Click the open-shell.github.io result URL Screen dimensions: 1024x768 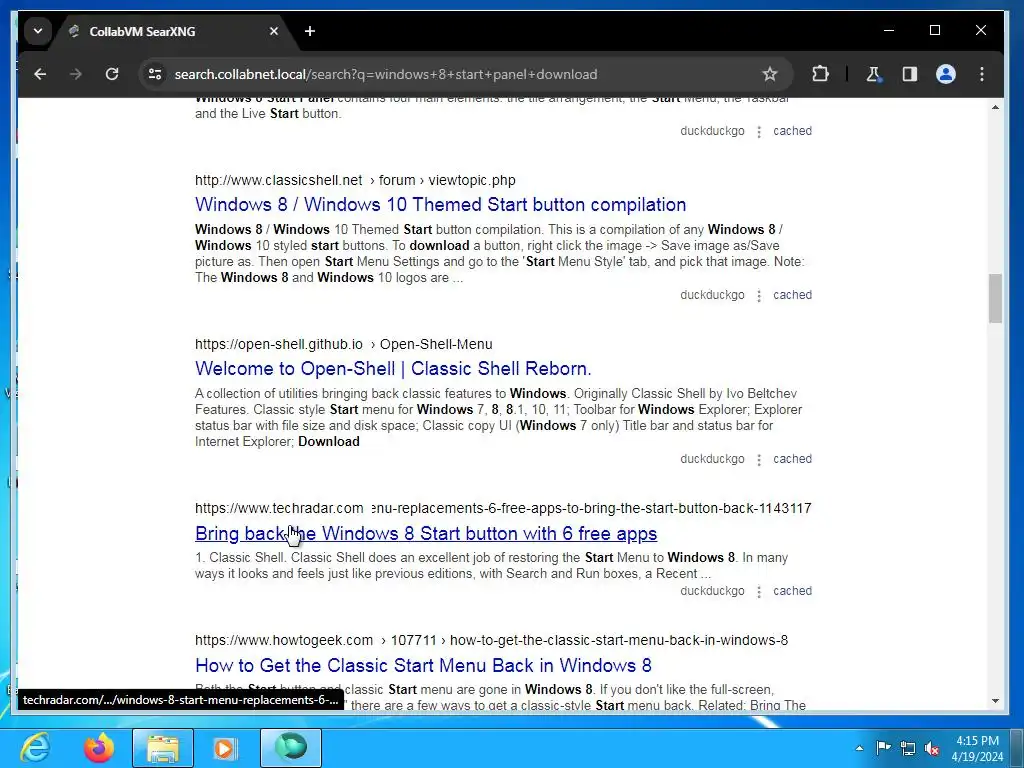(x=344, y=344)
